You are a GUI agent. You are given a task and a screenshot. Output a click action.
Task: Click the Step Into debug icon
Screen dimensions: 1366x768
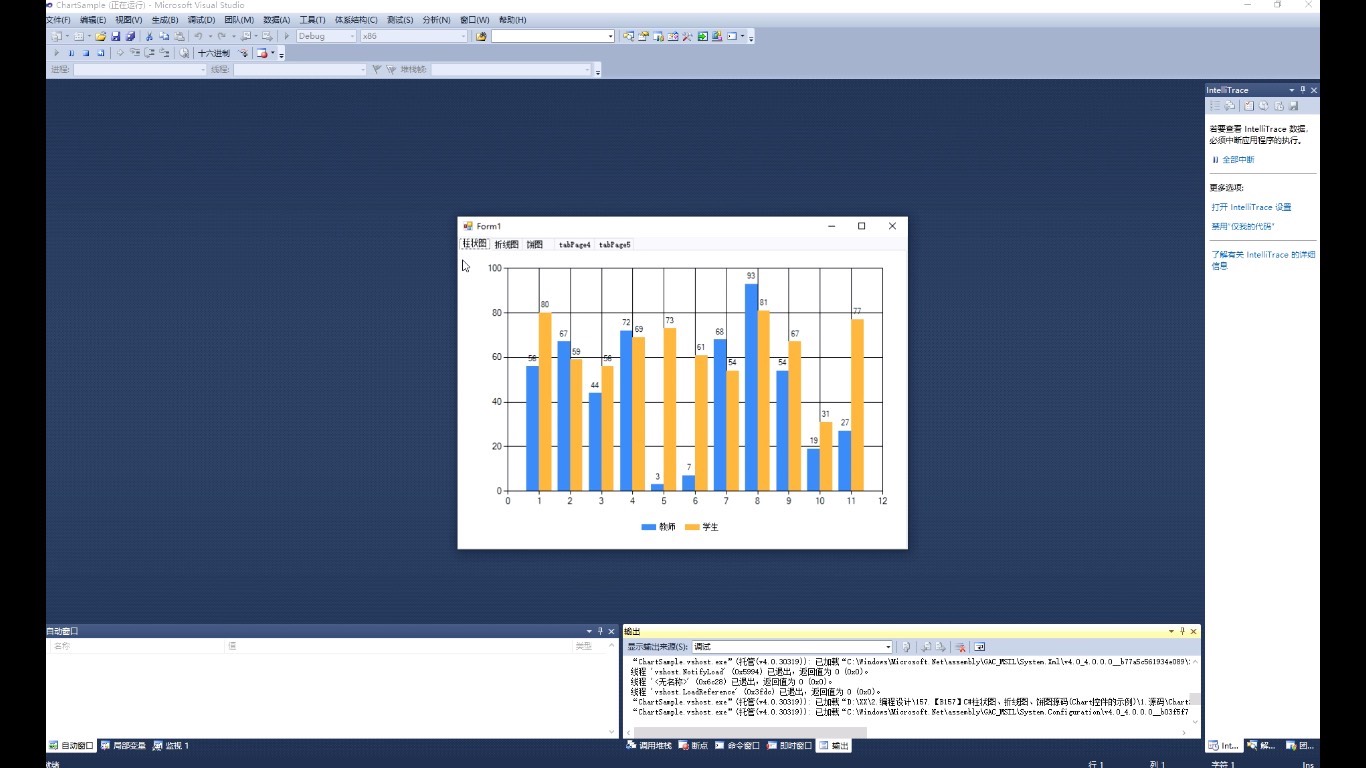pos(135,53)
